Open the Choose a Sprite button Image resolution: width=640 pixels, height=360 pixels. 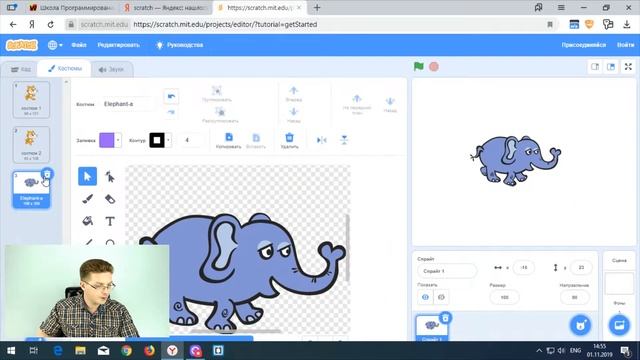pos(580,325)
